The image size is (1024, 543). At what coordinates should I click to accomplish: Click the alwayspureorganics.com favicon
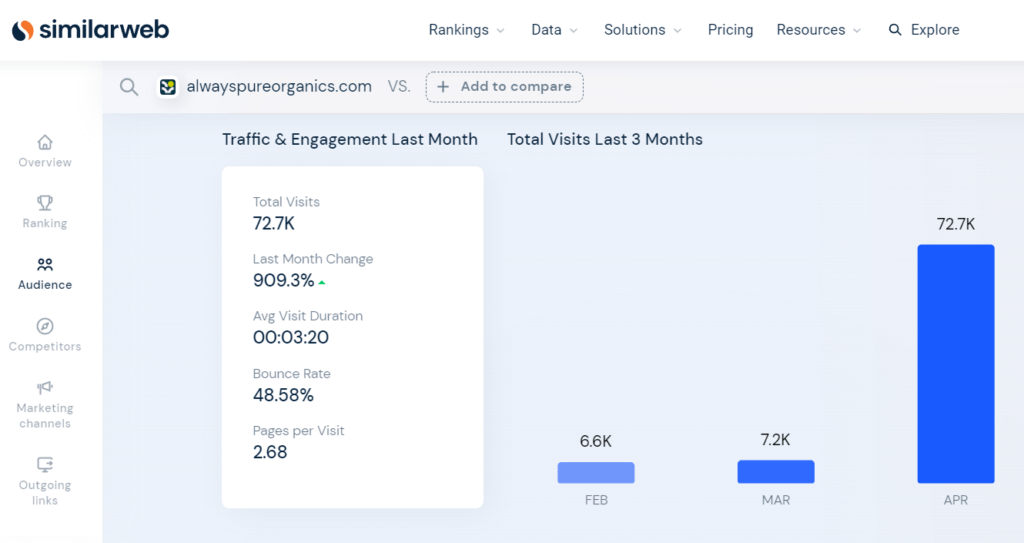pos(168,86)
